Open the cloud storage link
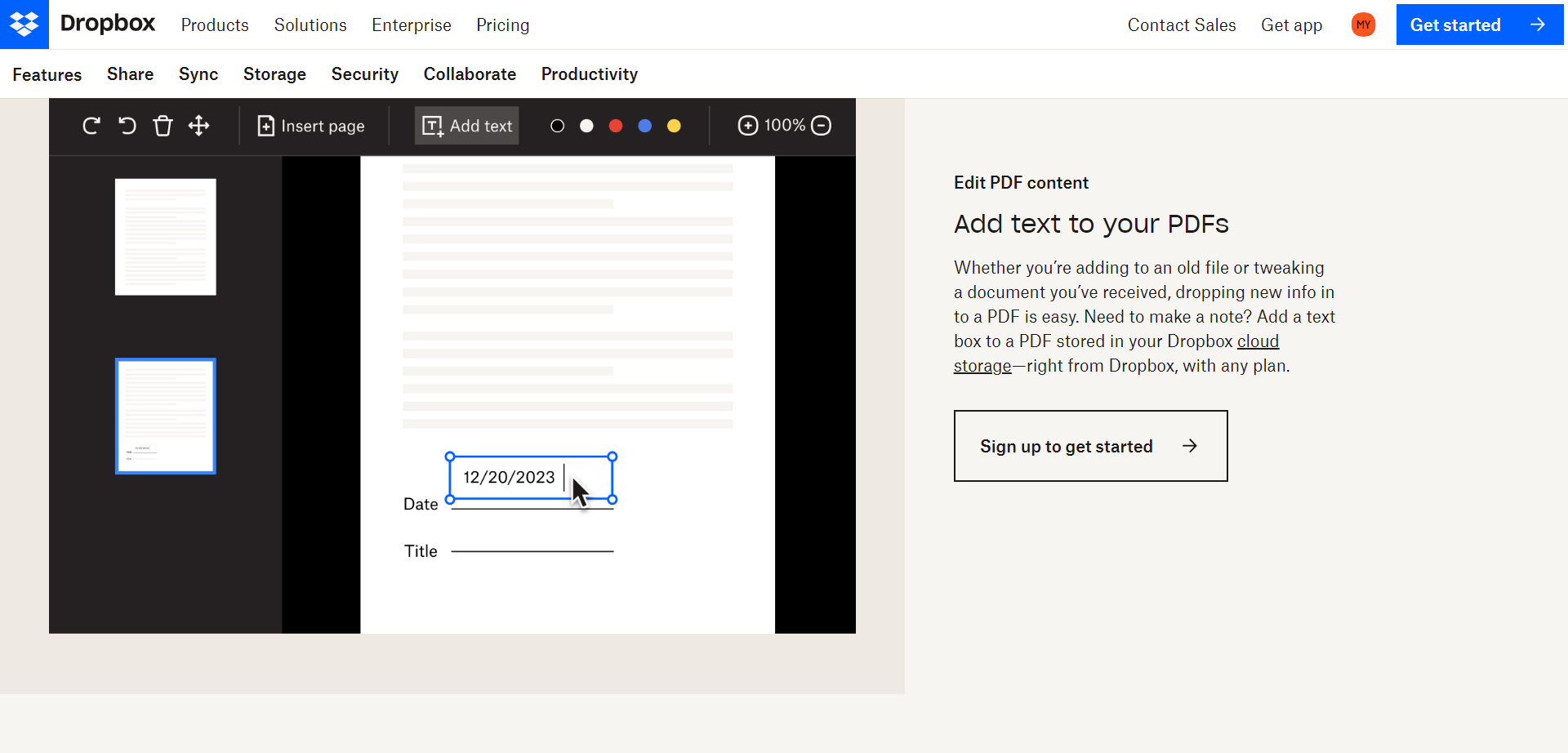 coord(1258,341)
